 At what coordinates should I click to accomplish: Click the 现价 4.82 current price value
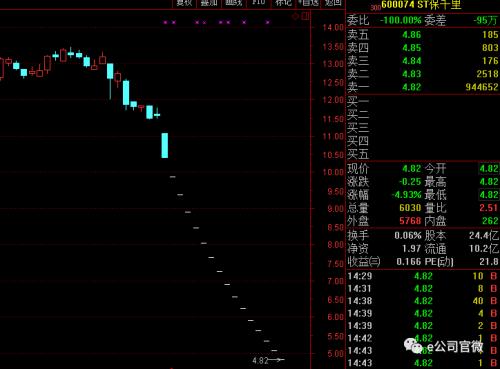pos(412,169)
